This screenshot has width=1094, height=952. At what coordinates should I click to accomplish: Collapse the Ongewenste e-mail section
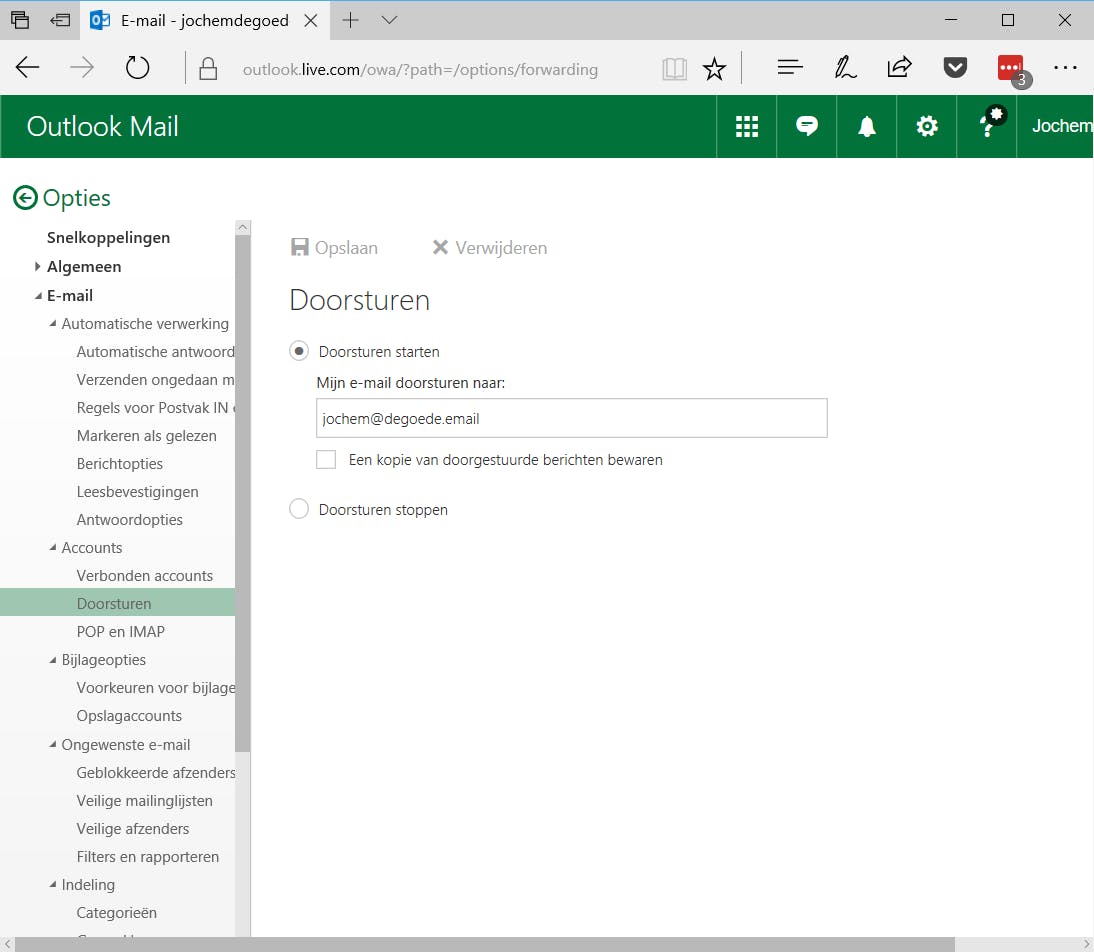(53, 745)
